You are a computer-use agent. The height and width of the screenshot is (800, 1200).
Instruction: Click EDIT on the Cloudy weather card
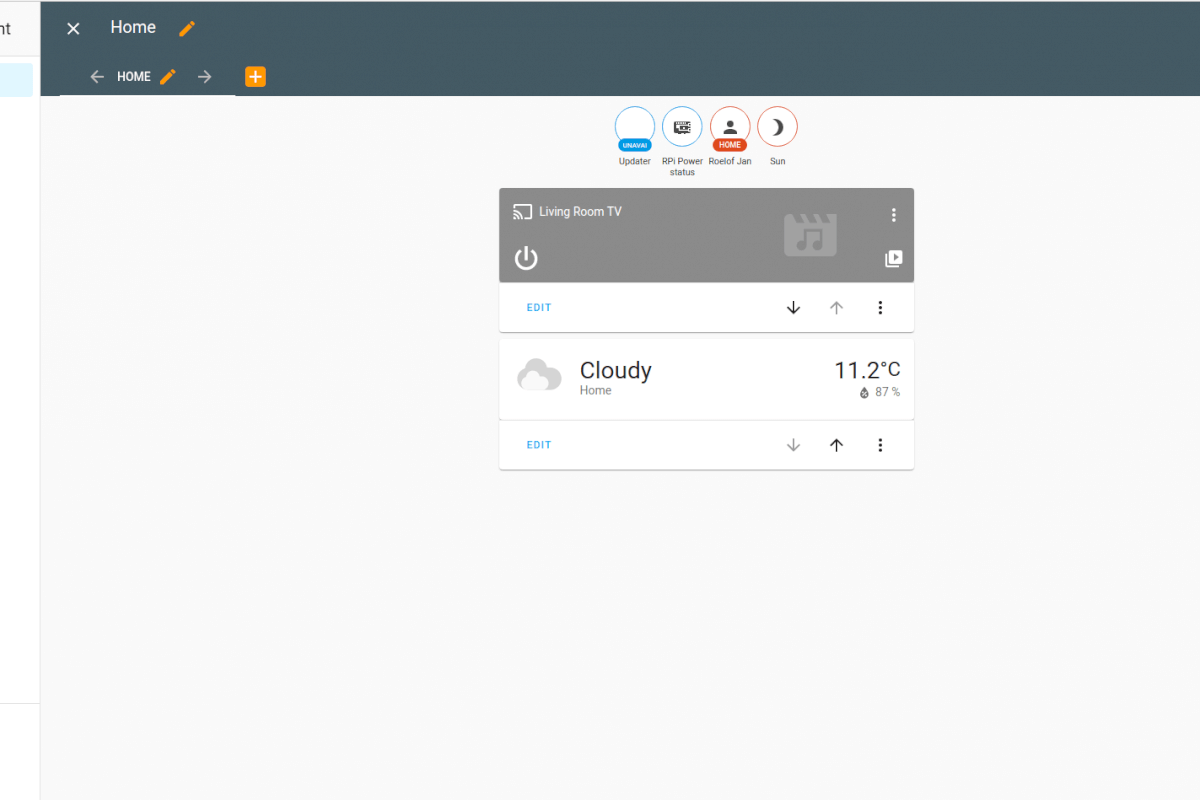tap(538, 444)
